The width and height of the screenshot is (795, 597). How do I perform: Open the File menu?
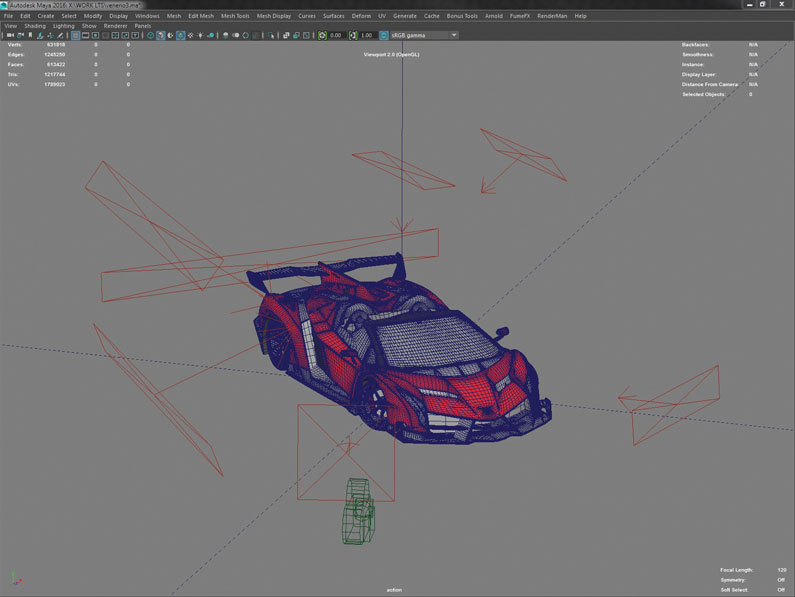click(x=9, y=16)
